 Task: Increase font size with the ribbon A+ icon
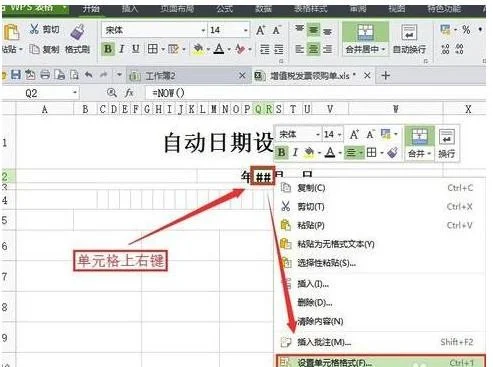point(260,30)
